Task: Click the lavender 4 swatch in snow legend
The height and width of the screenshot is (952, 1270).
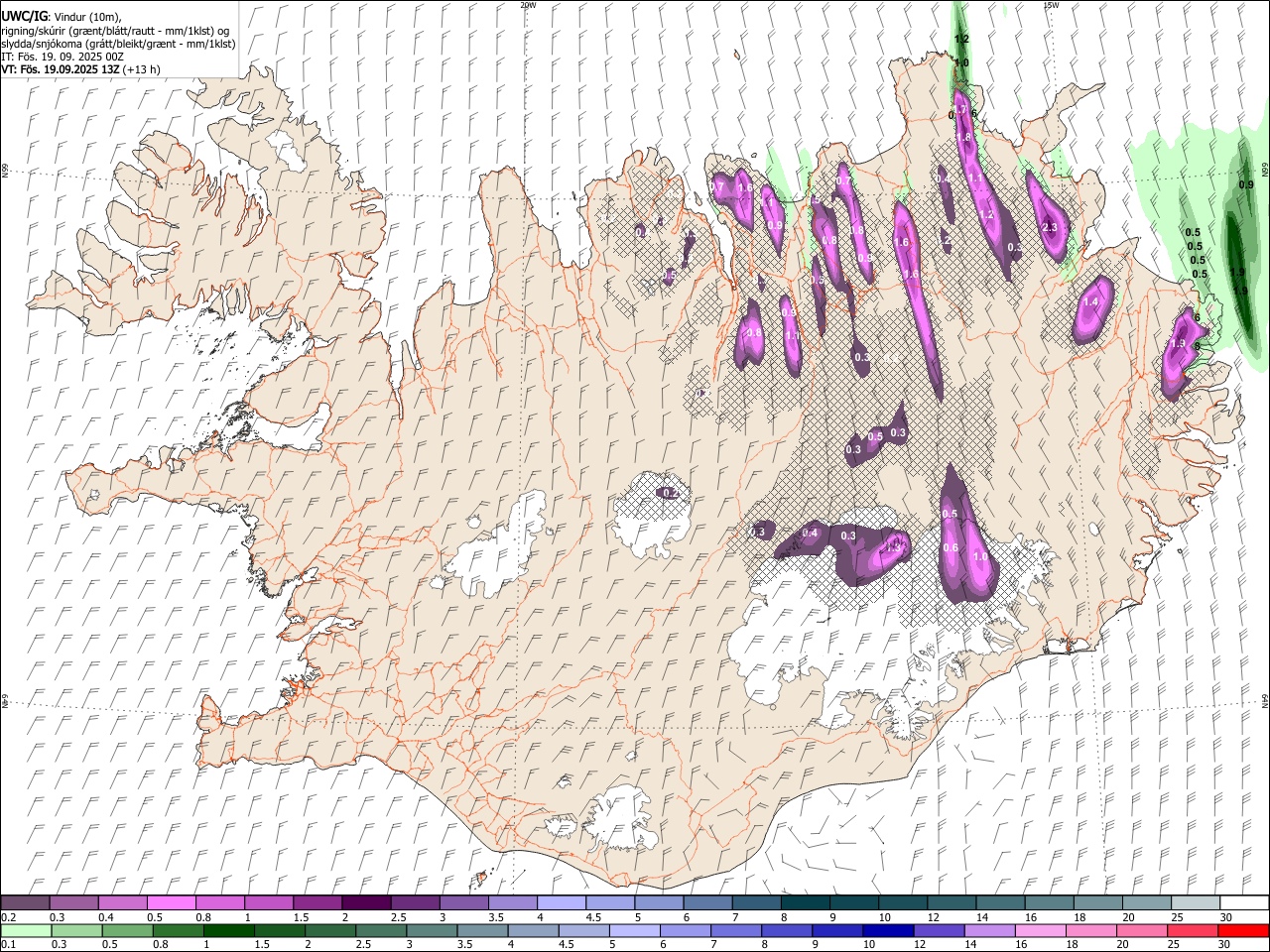Action: coord(561,902)
